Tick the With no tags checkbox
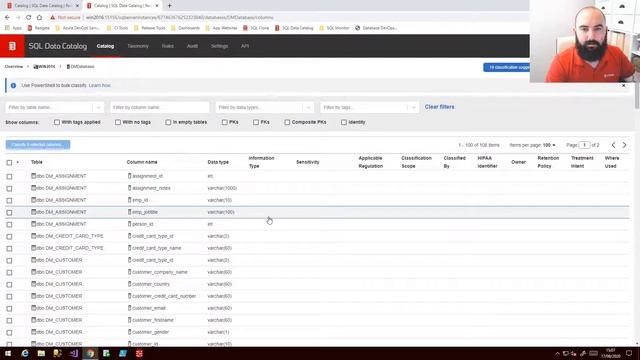 click(118, 122)
